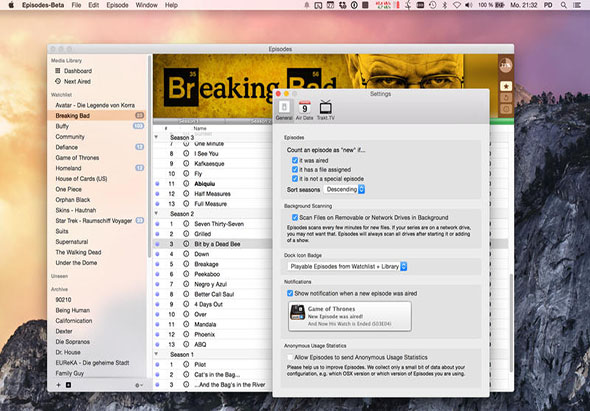This screenshot has width=590, height=411.
Task: Select the ABQ episode row
Action: pos(213,344)
